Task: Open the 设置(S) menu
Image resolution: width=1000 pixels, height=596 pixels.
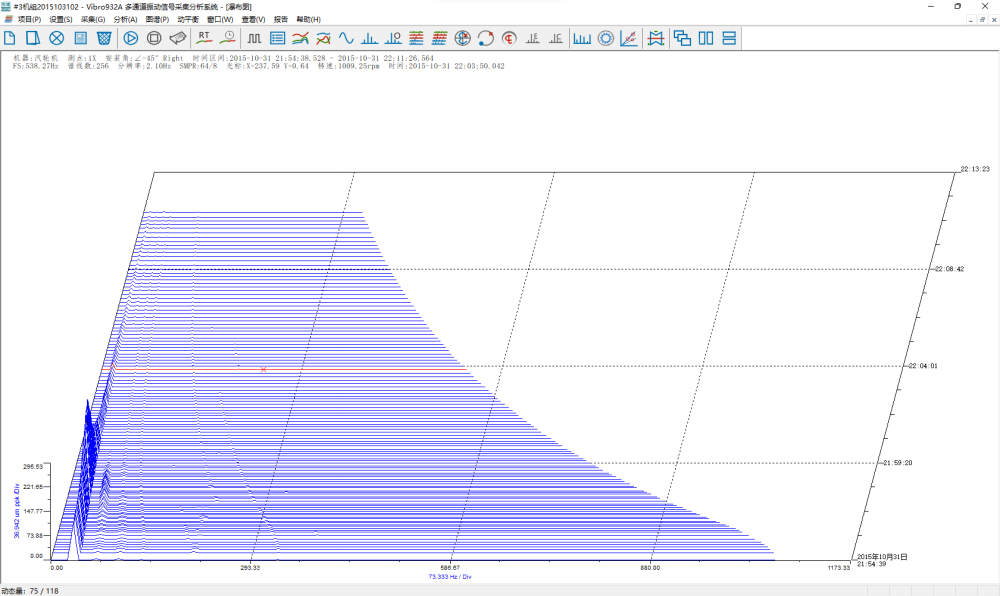Action: click(61, 20)
